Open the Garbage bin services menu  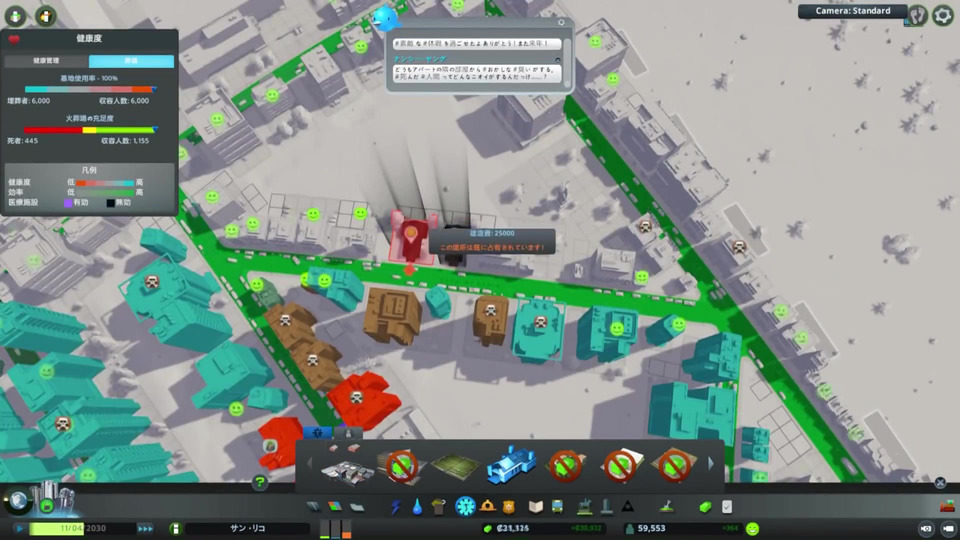[438, 507]
